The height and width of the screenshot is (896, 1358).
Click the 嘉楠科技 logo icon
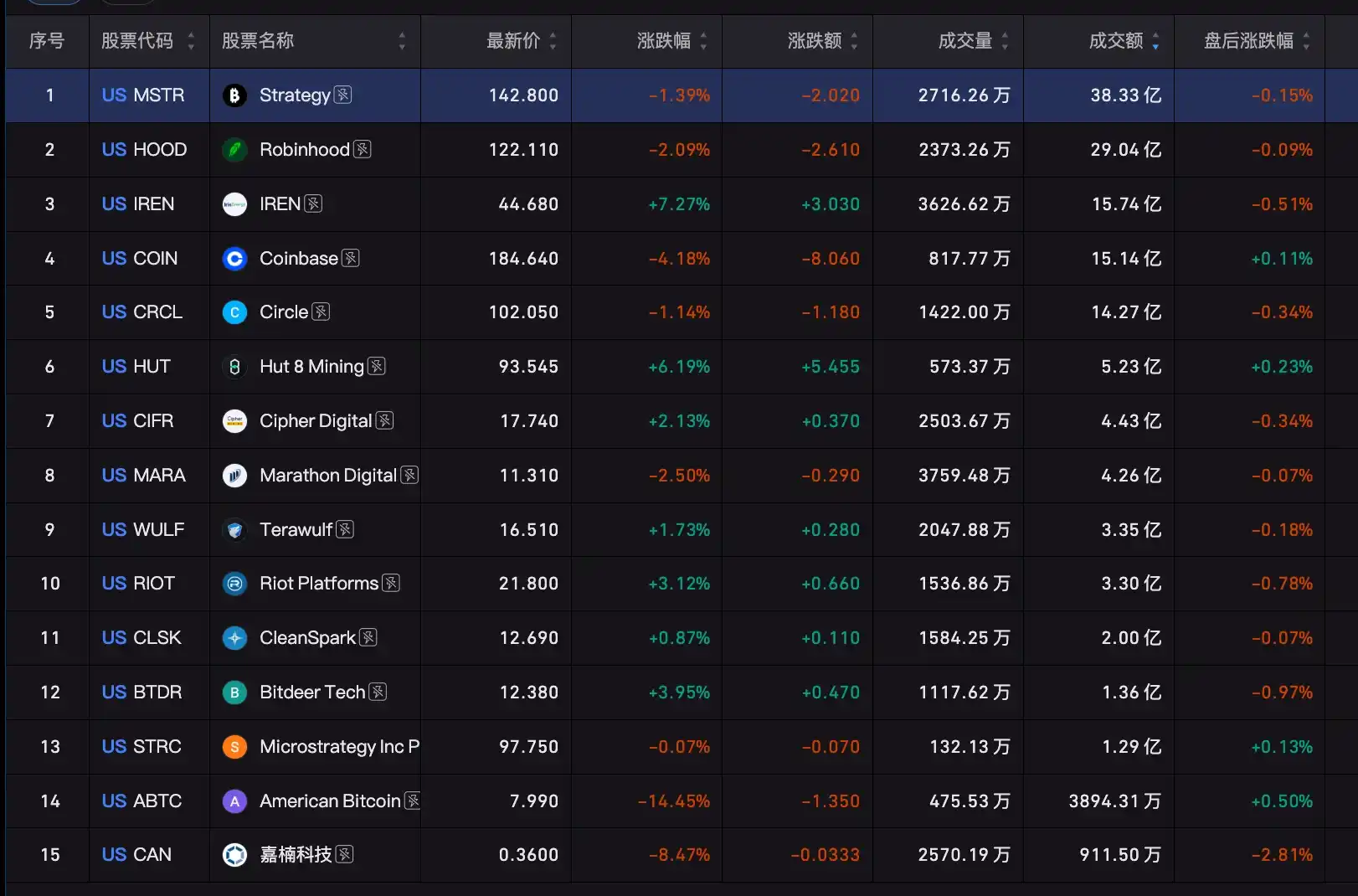234,855
